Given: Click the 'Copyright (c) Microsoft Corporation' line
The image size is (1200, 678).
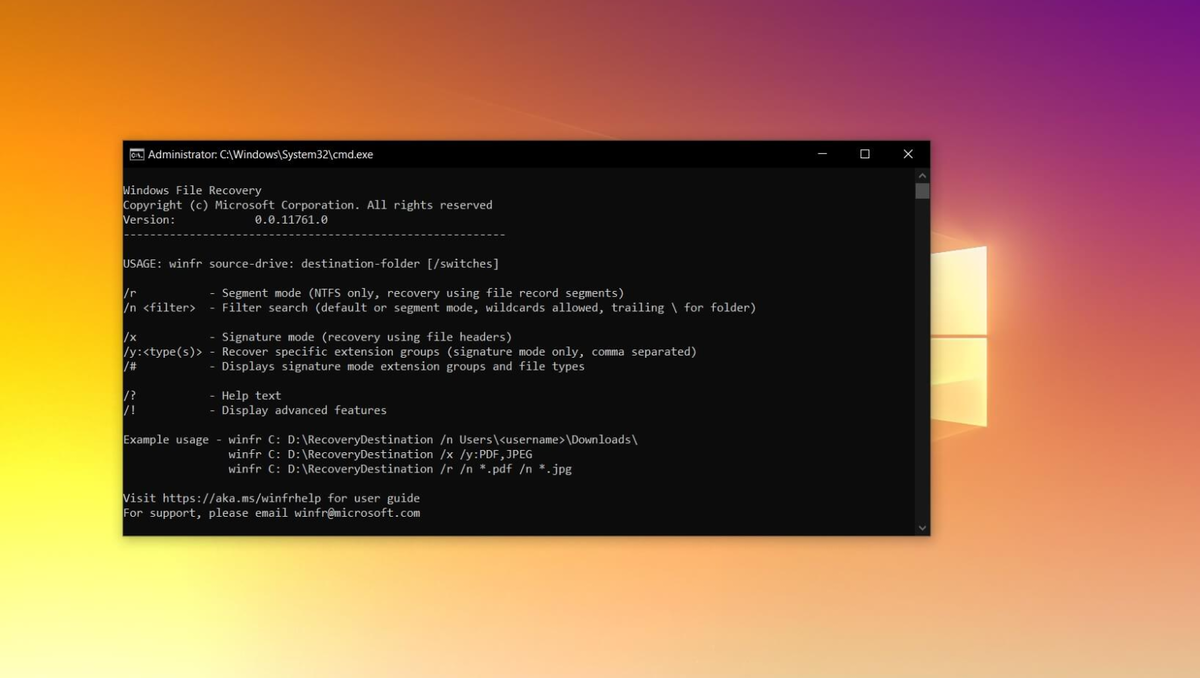Looking at the screenshot, I should (x=308, y=205).
